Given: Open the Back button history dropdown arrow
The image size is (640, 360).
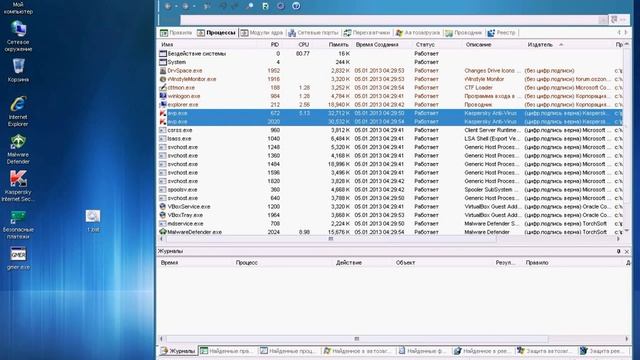Looking at the screenshot, I should point(176,6).
